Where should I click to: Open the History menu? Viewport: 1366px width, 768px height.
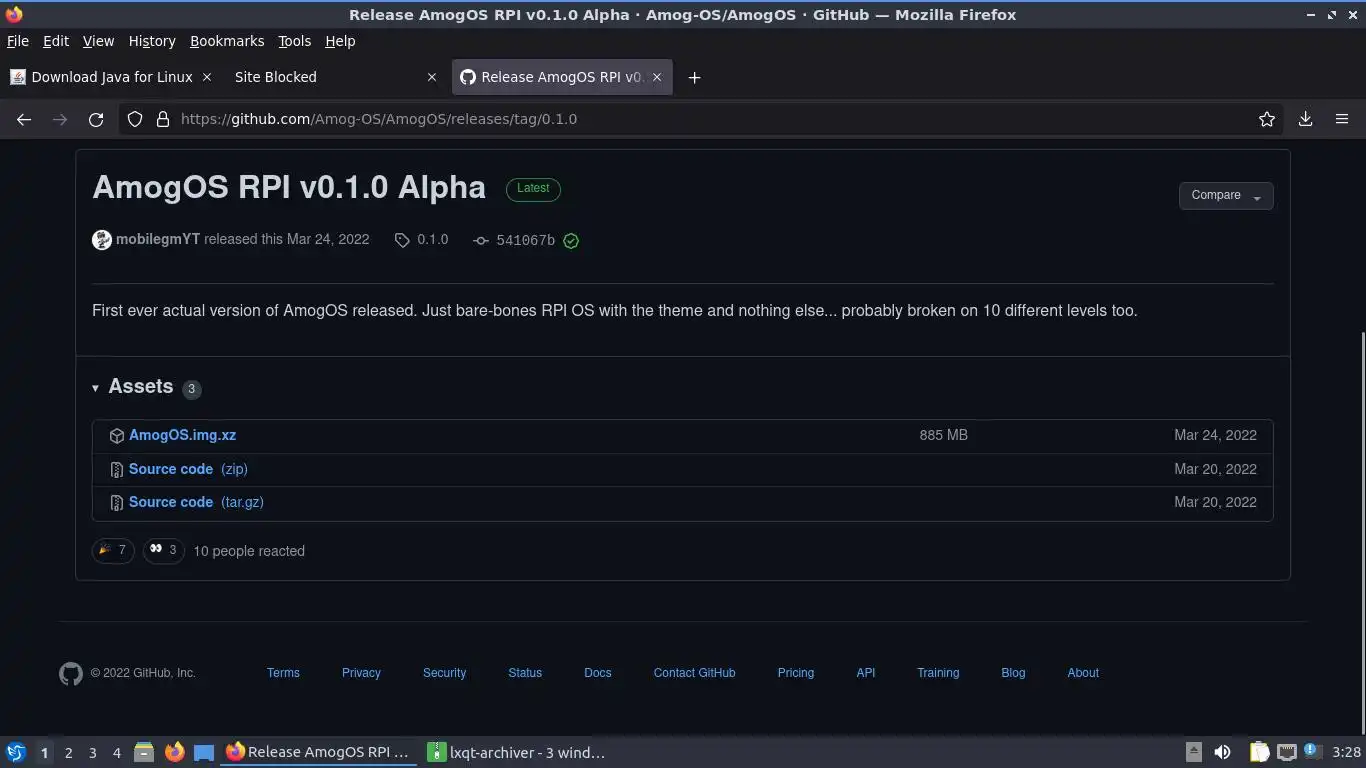click(152, 41)
